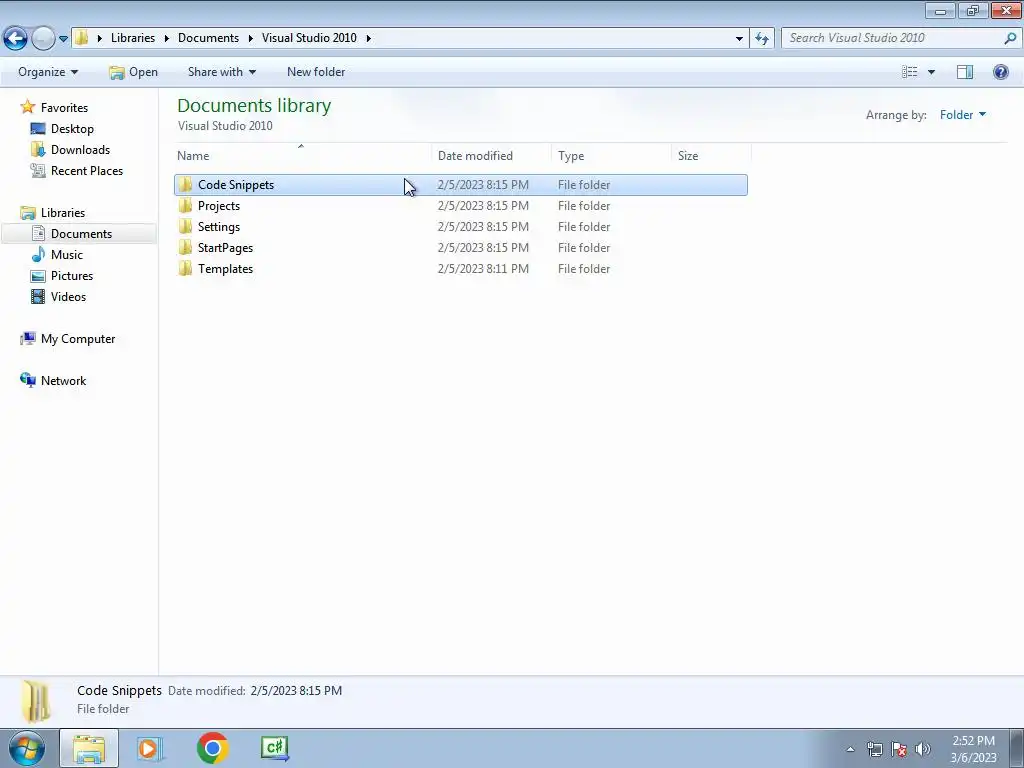Create a New folder
The width and height of the screenshot is (1024, 768).
(316, 72)
